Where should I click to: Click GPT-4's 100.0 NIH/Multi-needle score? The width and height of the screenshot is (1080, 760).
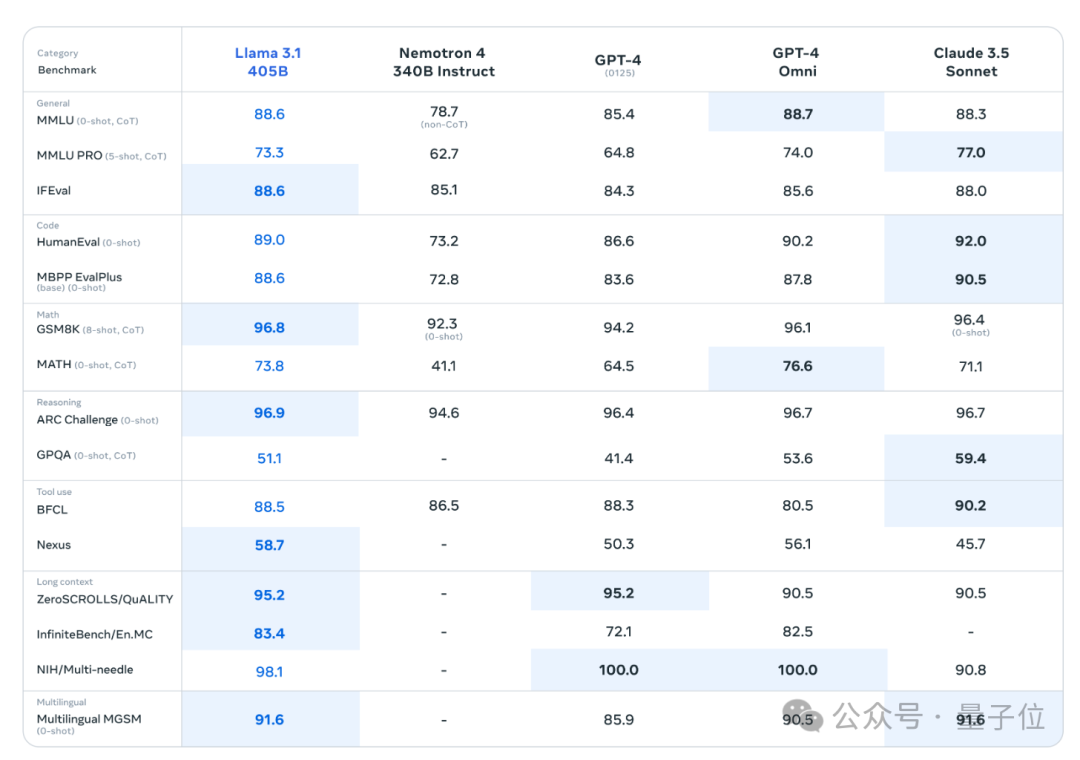[619, 670]
